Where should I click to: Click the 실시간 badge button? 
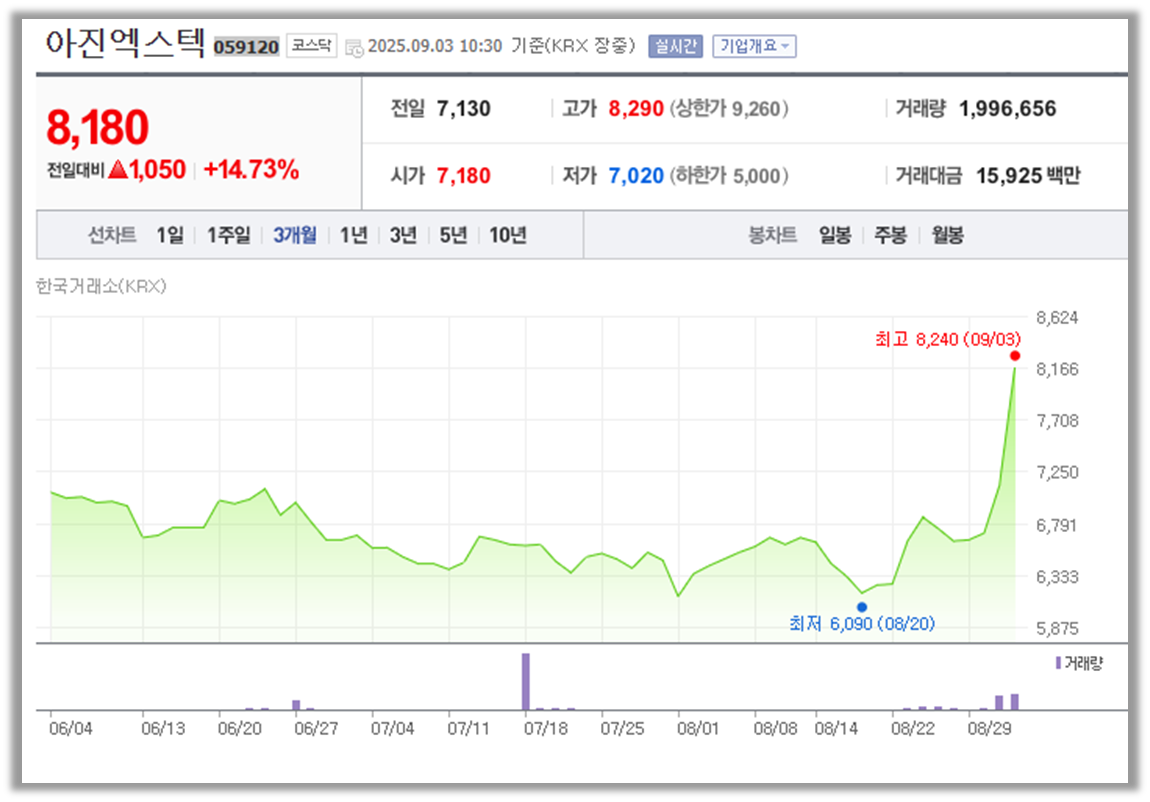675,46
